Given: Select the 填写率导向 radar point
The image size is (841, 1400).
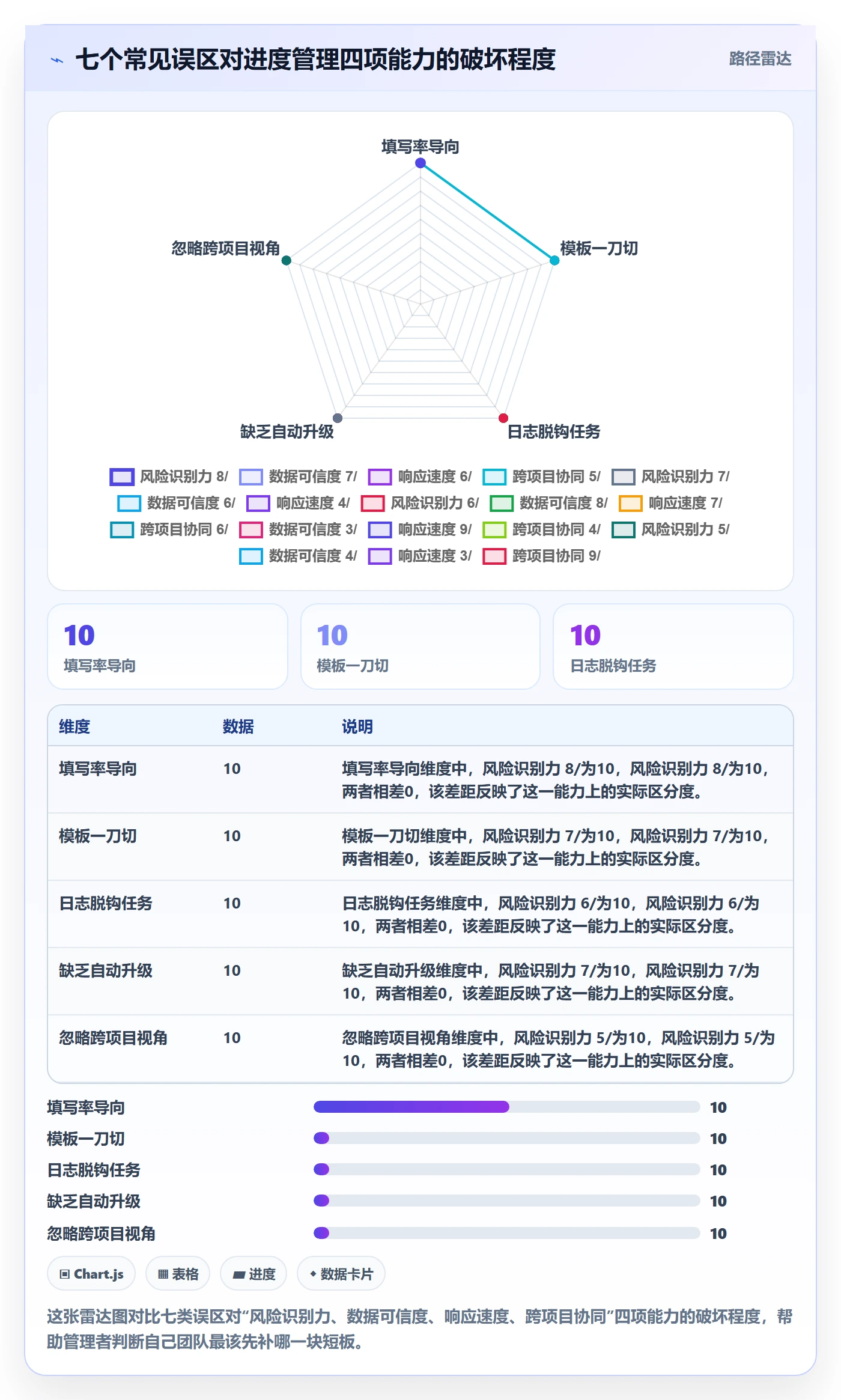Looking at the screenshot, I should (x=421, y=163).
